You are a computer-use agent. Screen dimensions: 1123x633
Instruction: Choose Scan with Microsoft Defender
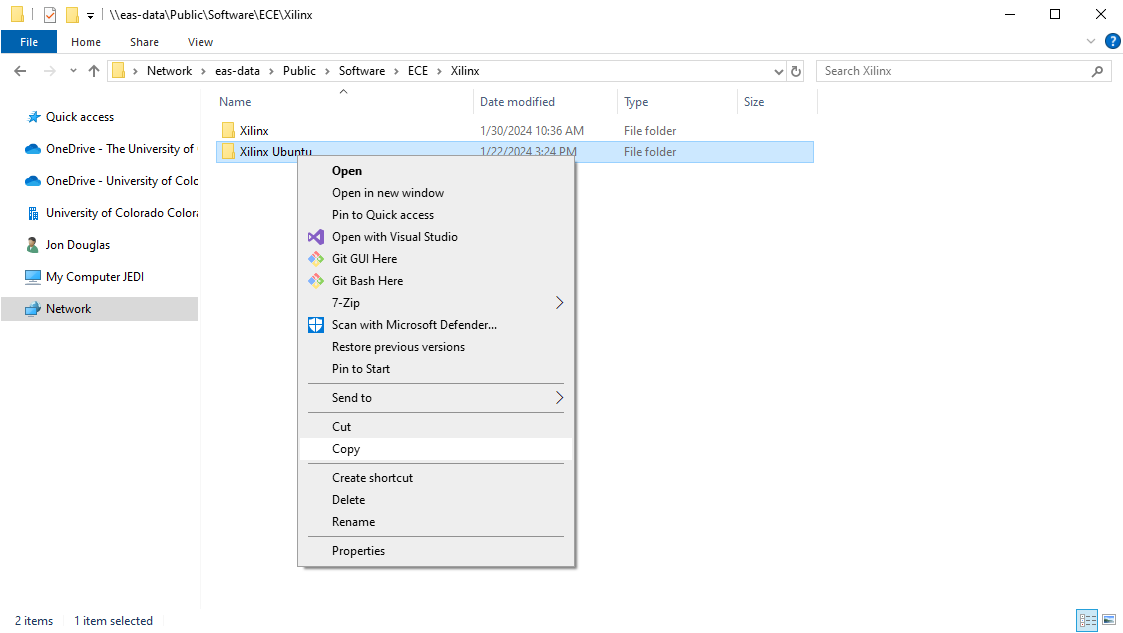436,324
